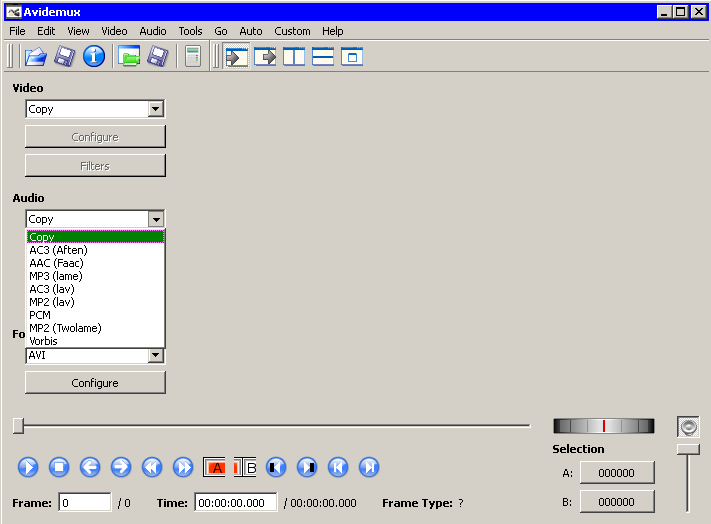Switch to output display mode icon
The image size is (711, 524).
[265, 57]
